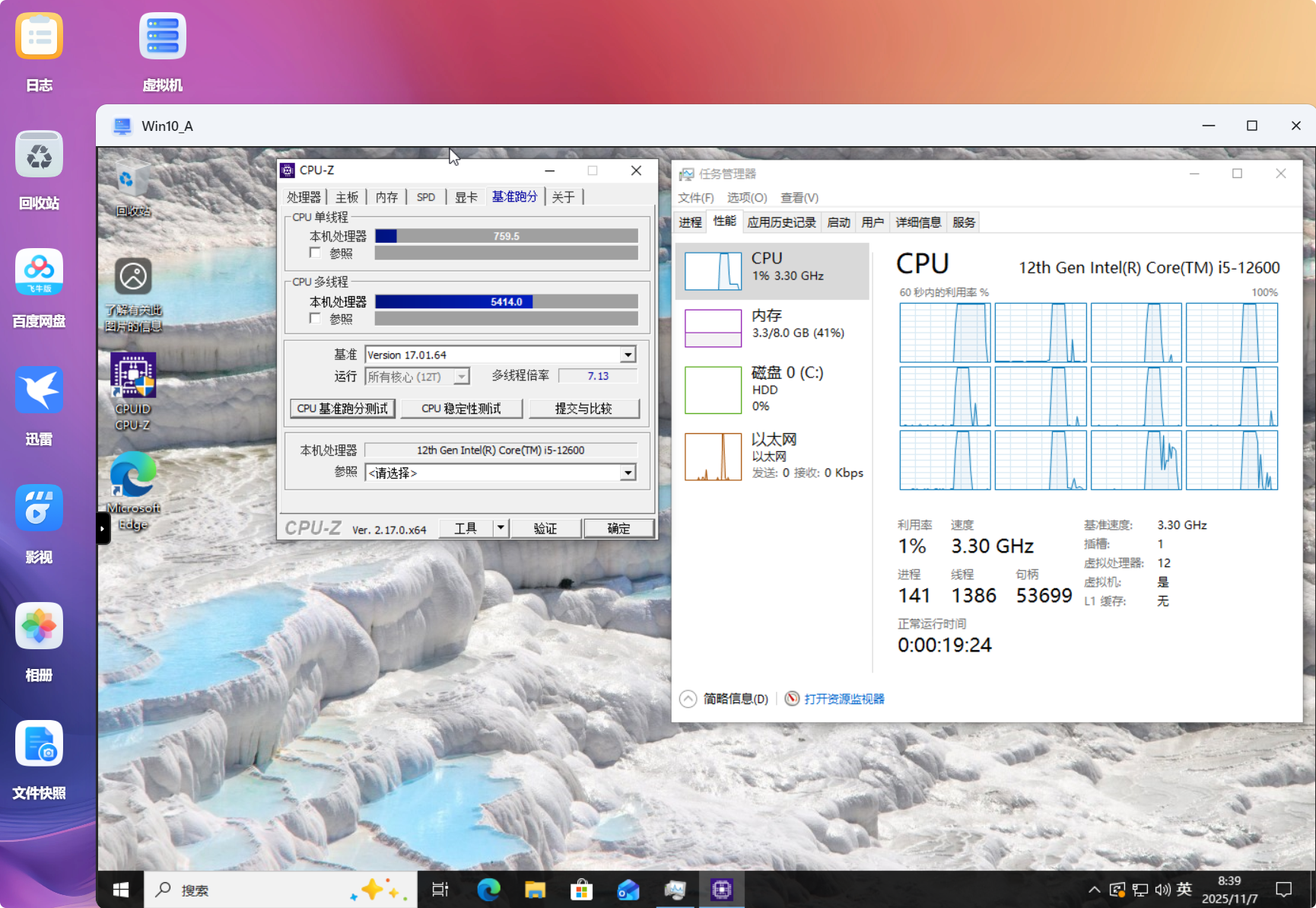The width and height of the screenshot is (1316, 908).
Task: Open the 参照 processor selection dropdown
Action: click(x=628, y=473)
